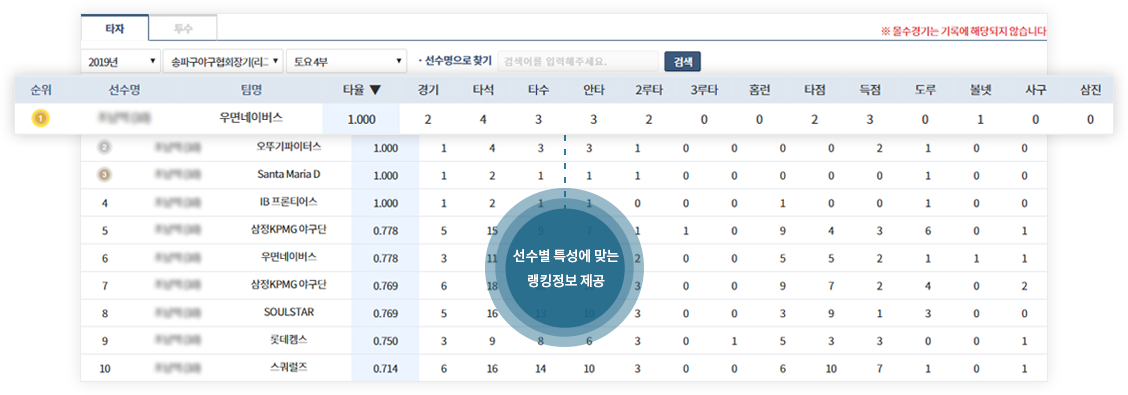Viewport: 1128px width, 395px height.
Task: Click the 도루 column header
Action: tap(925, 90)
